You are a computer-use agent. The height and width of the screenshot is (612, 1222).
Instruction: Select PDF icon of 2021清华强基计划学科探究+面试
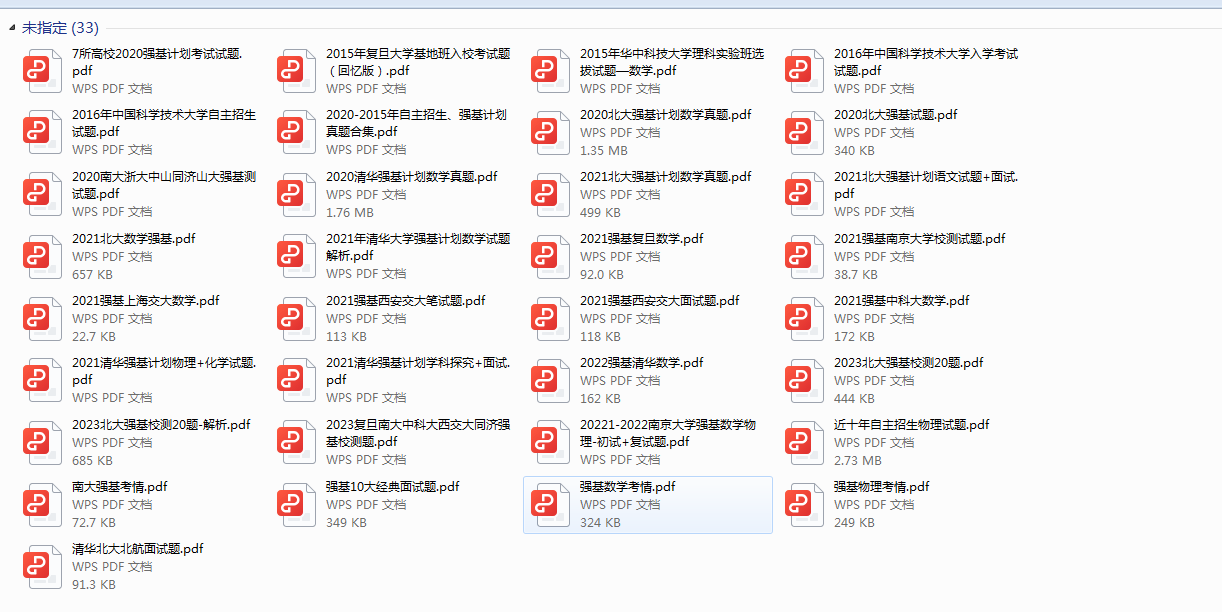(296, 381)
